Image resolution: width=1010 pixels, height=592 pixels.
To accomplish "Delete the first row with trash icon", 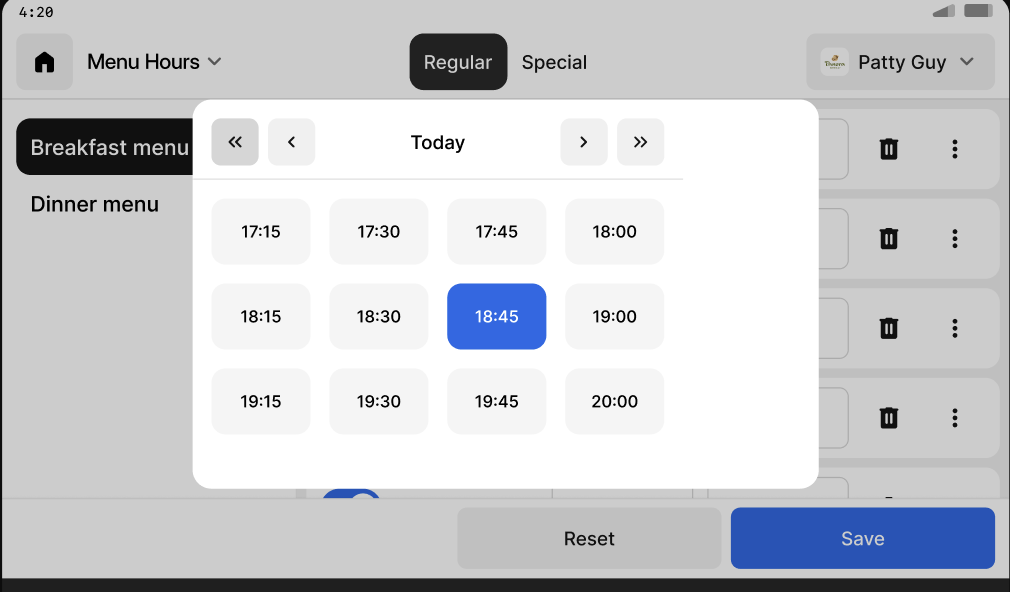I will click(888, 149).
